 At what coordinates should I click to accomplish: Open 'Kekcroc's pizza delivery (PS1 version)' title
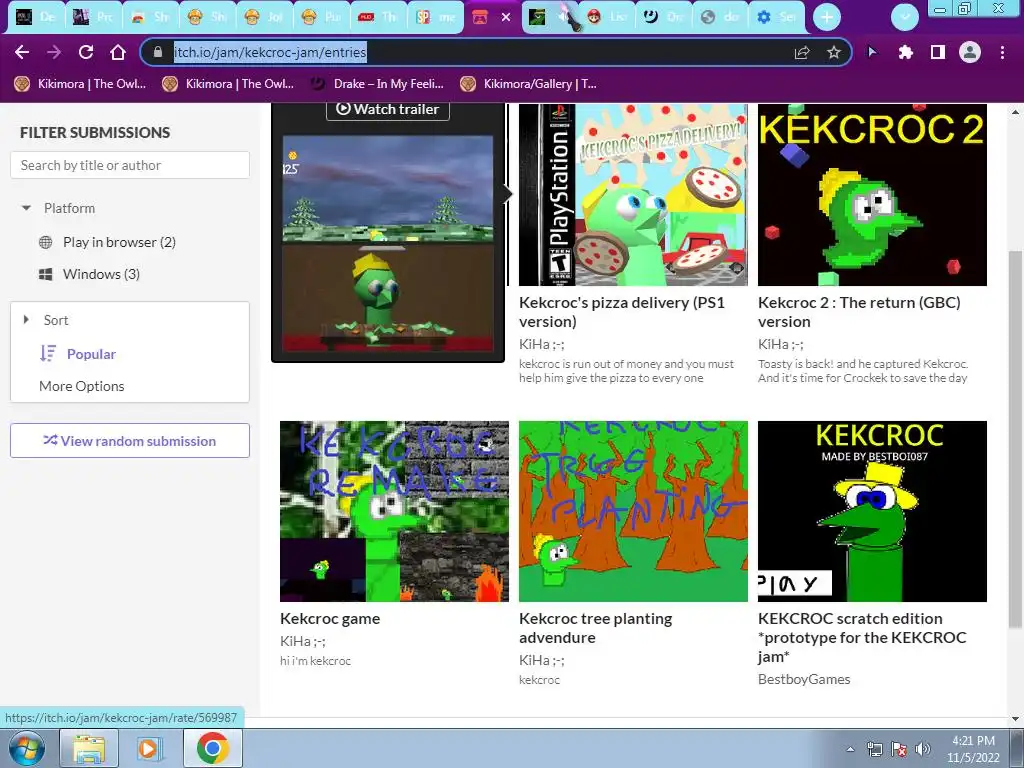[x=622, y=312]
